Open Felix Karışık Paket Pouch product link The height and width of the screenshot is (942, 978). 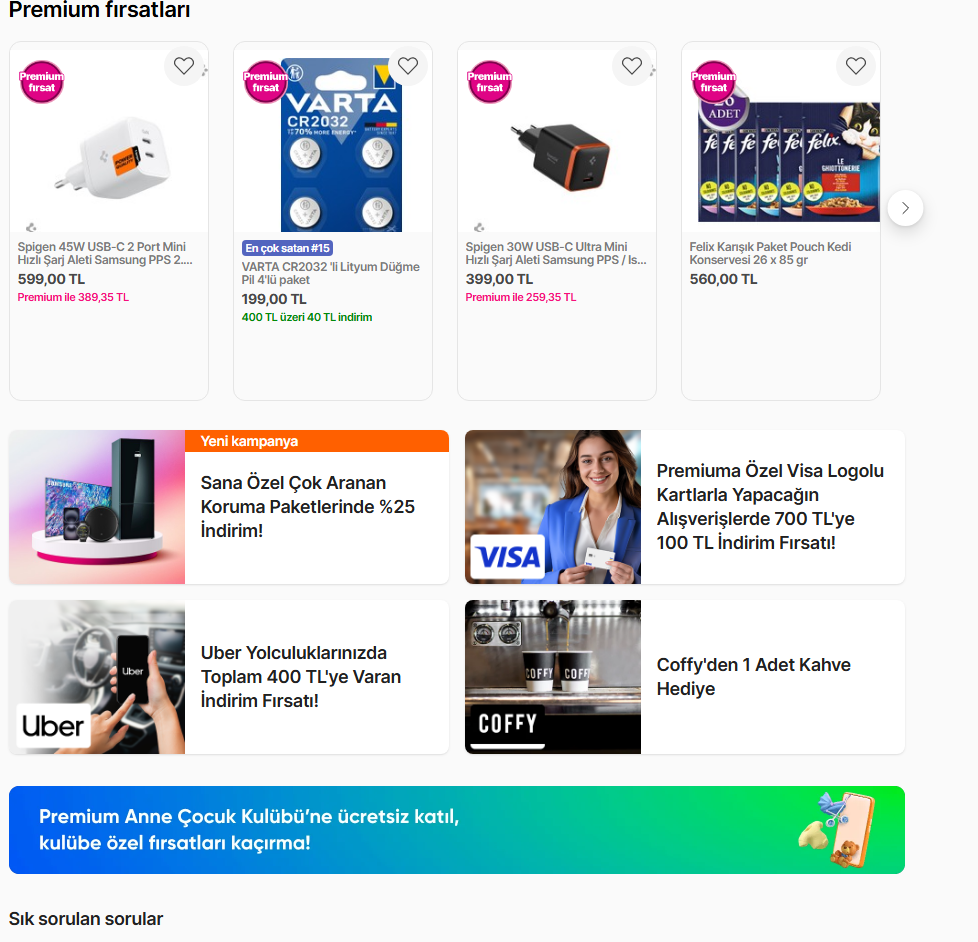(x=770, y=253)
